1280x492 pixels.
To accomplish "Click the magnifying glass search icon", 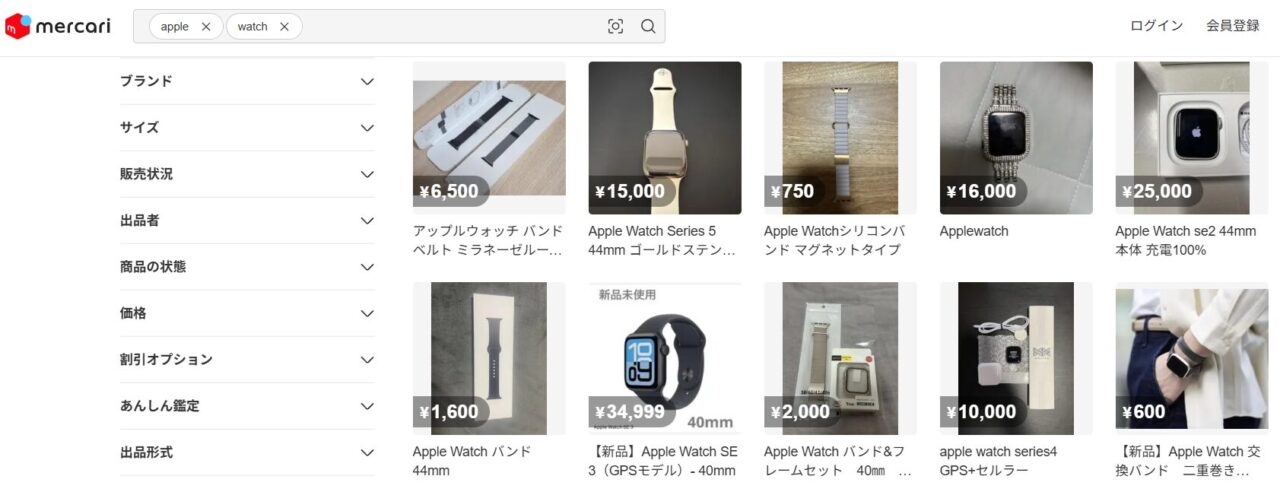I will click(x=648, y=27).
